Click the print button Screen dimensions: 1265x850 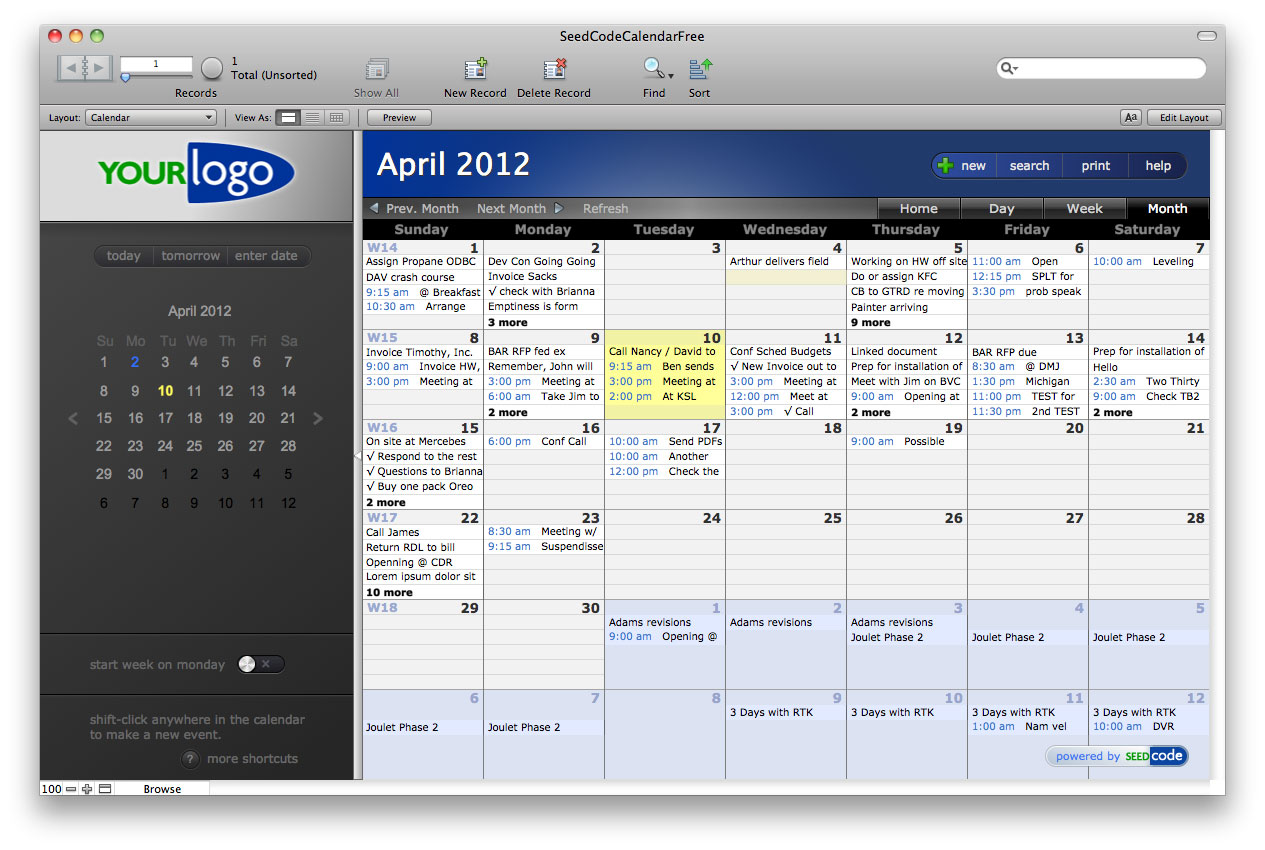[x=1095, y=165]
